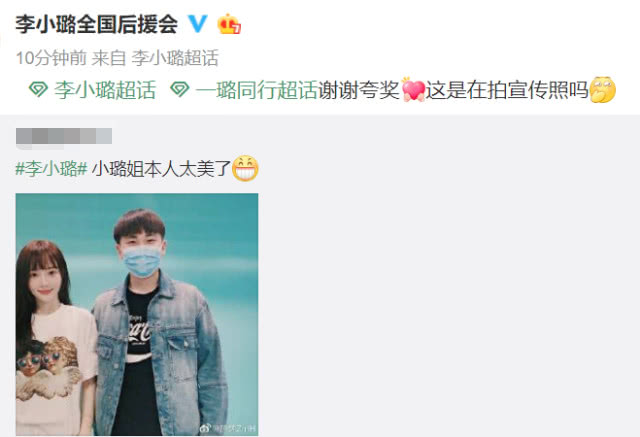Click the yellow thinking face emoji
The height and width of the screenshot is (437, 640).
(602, 89)
